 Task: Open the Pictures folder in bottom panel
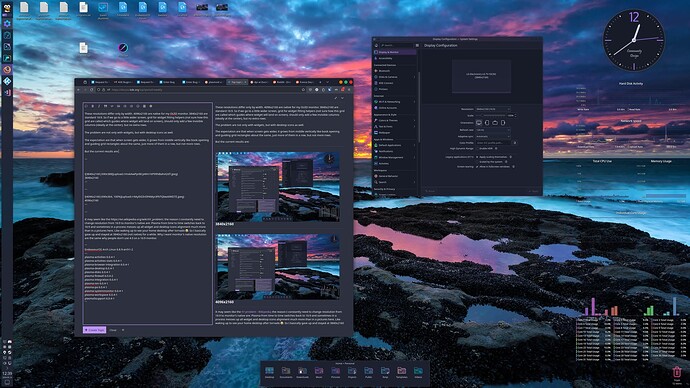335,373
